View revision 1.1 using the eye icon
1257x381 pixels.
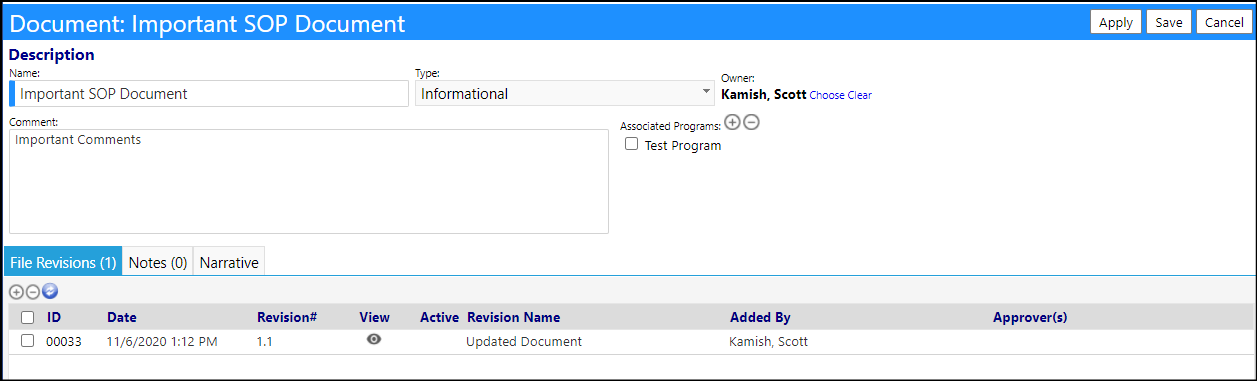point(374,340)
